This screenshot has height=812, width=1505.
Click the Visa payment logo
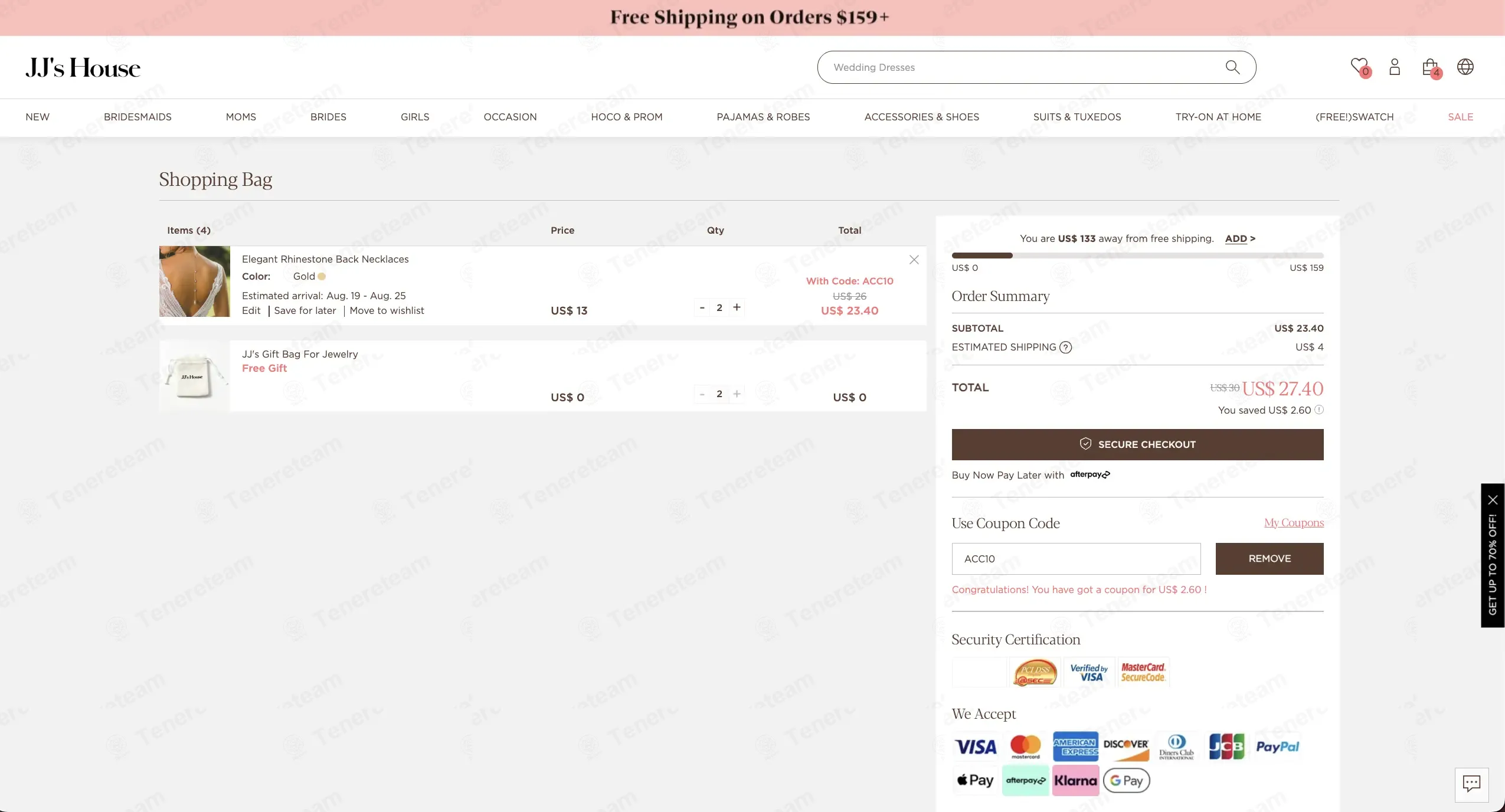[x=976, y=746]
